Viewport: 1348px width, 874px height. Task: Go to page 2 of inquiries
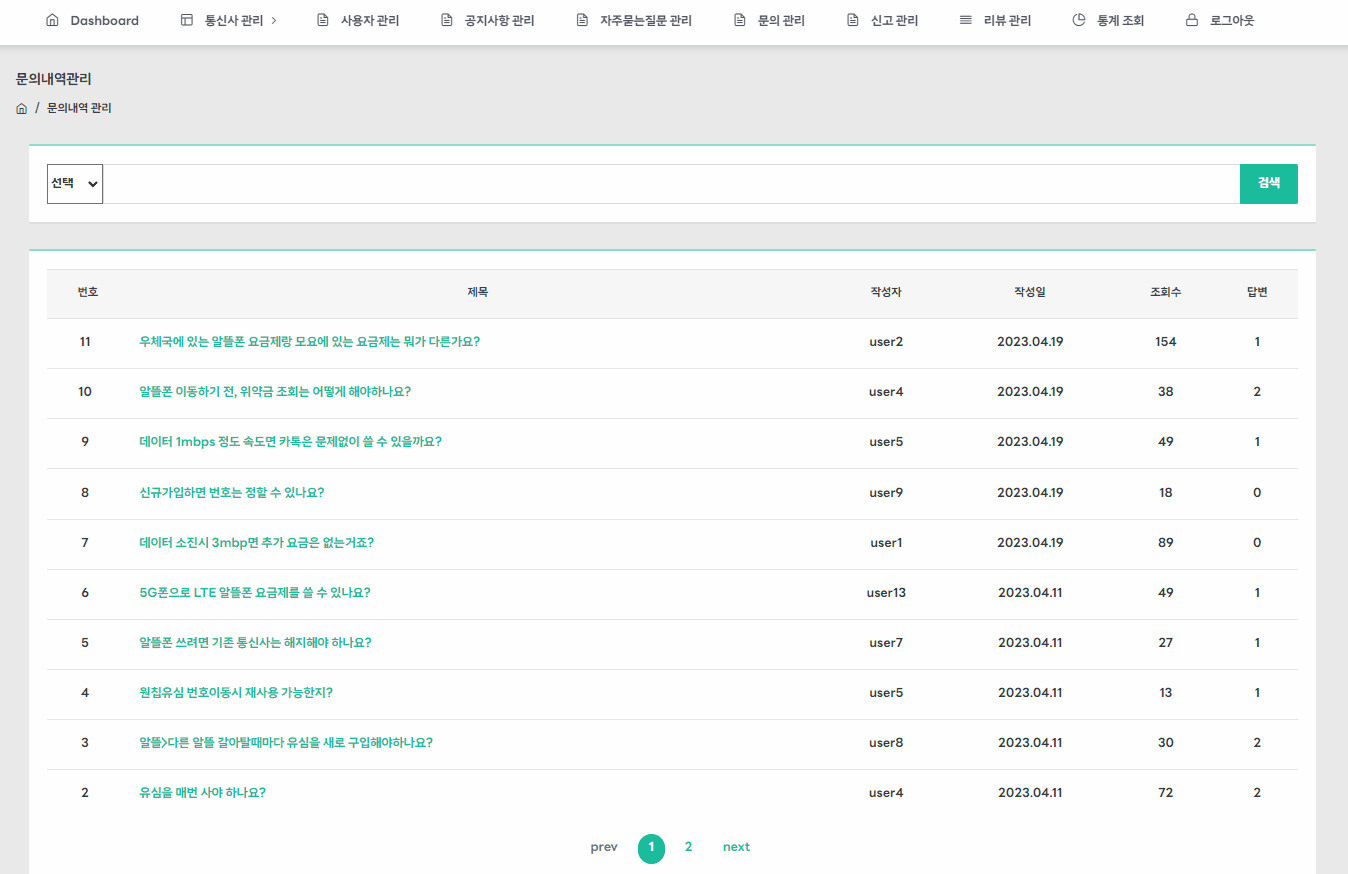click(688, 846)
